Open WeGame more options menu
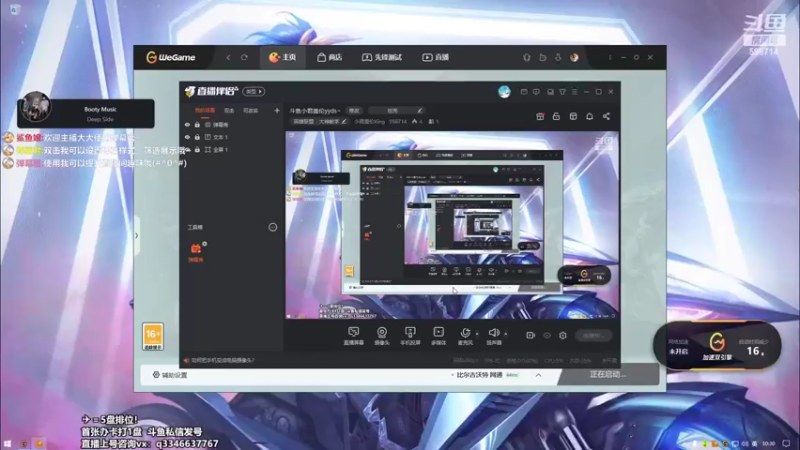The height and width of the screenshot is (450, 800). click(610, 58)
